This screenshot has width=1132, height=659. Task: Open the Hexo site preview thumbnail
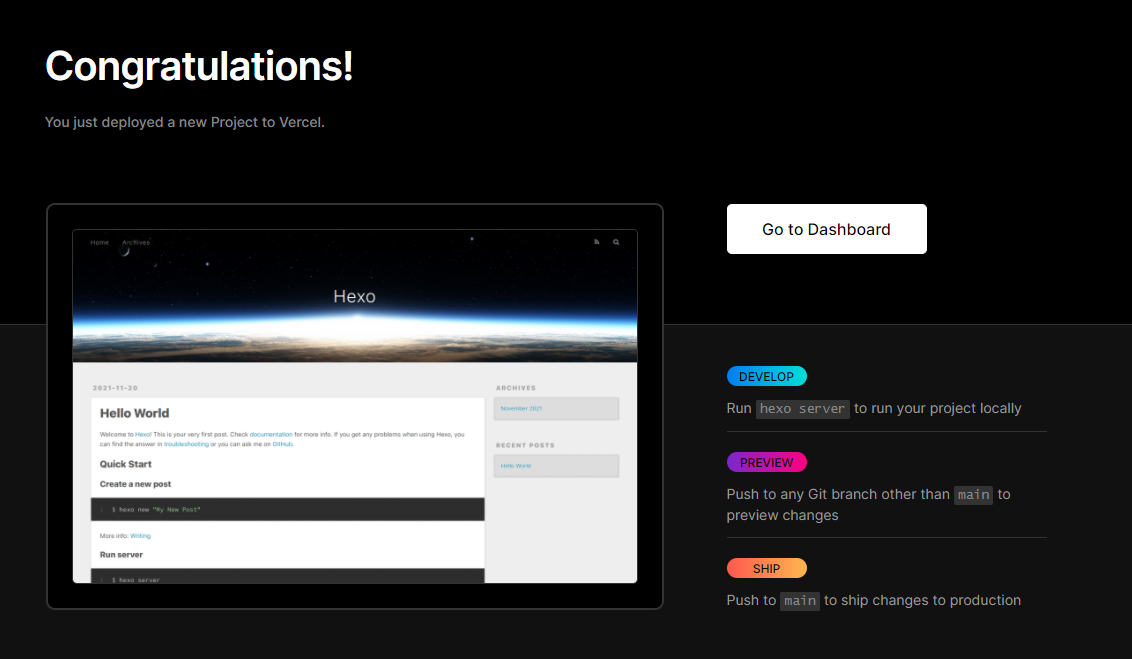coord(354,406)
